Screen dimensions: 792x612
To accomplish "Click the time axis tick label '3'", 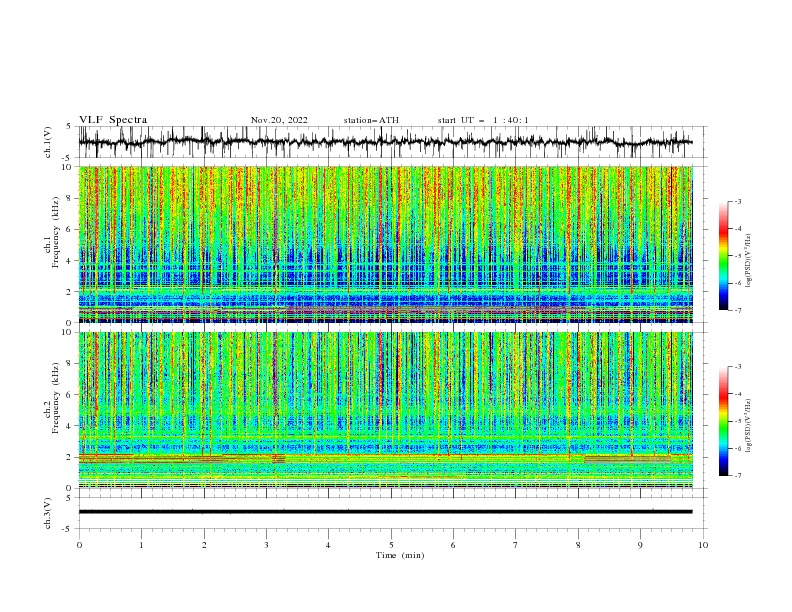I will click(x=266, y=545).
